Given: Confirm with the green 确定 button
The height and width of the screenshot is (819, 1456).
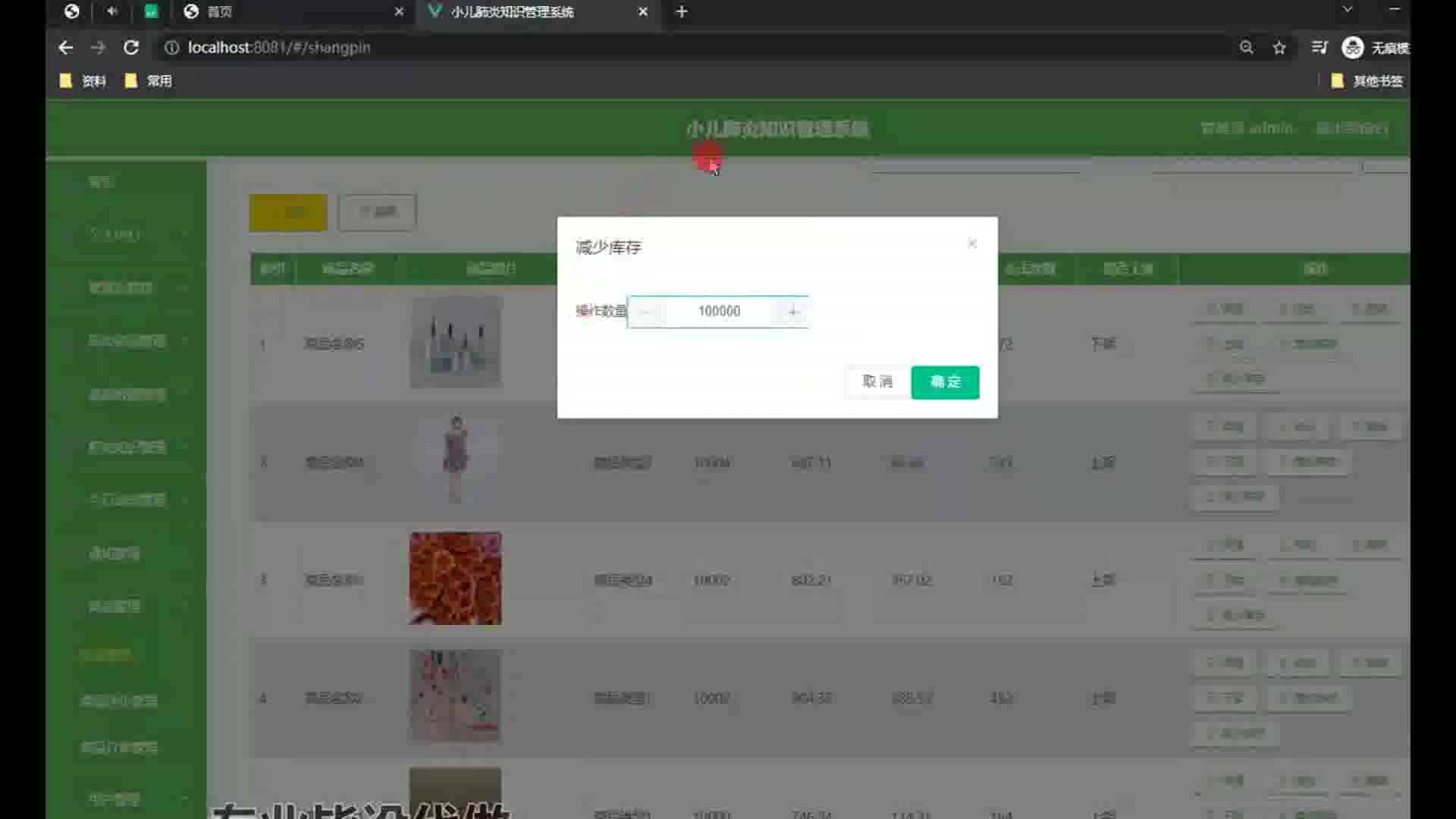Looking at the screenshot, I should coord(945,381).
